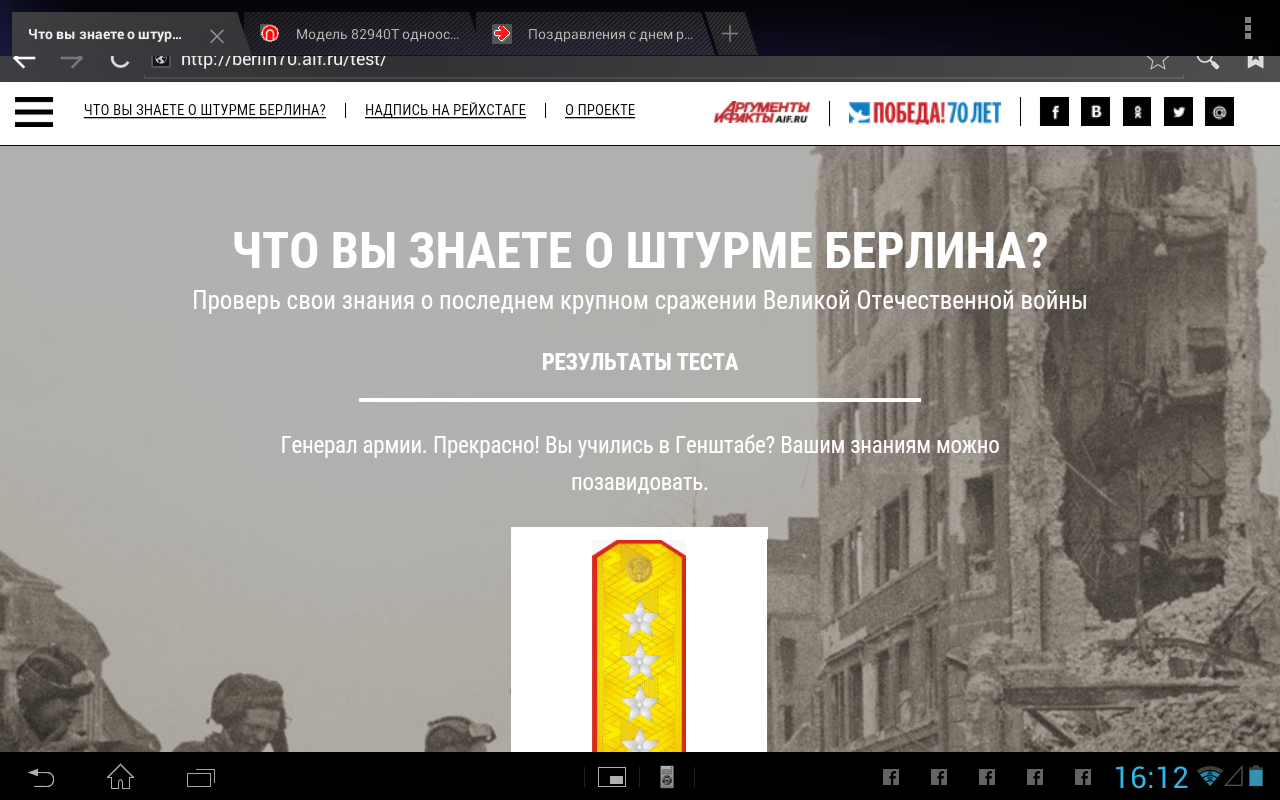Image resolution: width=1280 pixels, height=800 pixels.
Task: Switch to the 'Модель 82940Т' tab
Action: pyautogui.click(x=360, y=34)
